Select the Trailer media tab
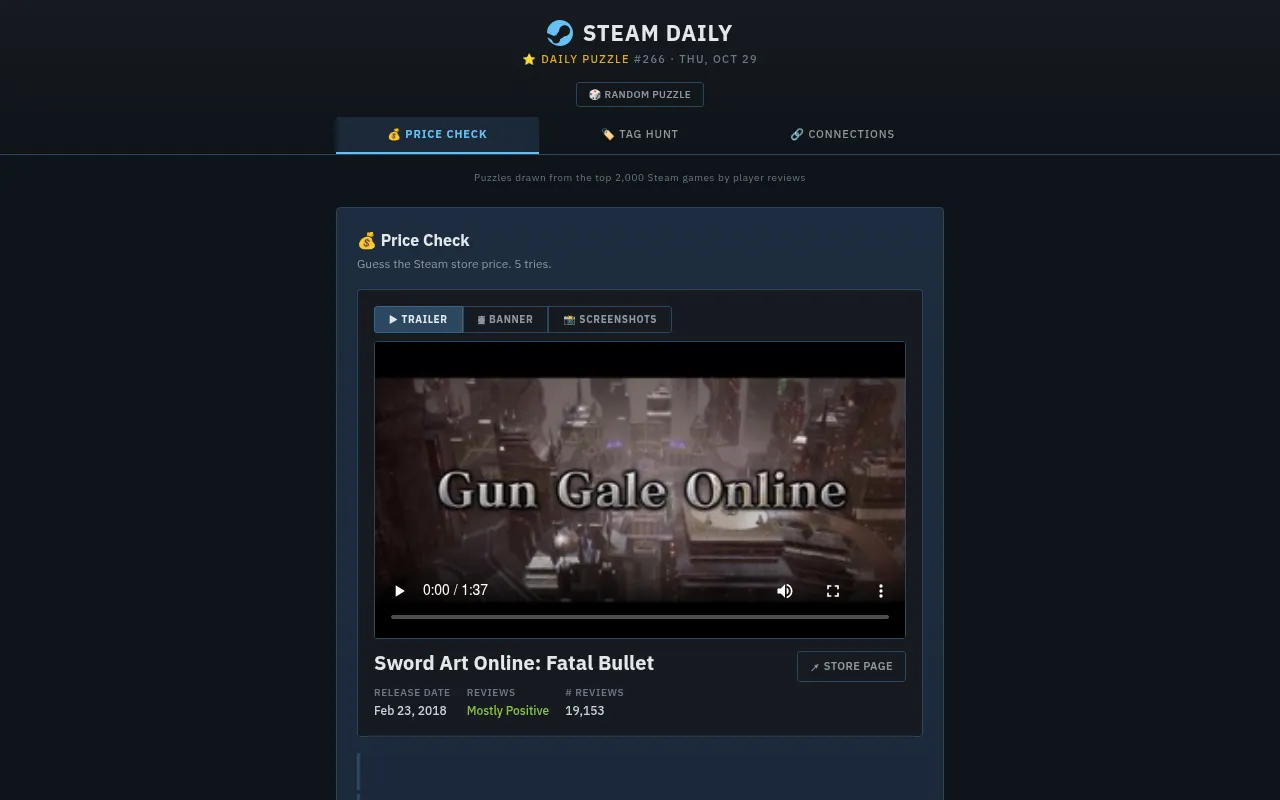1280x800 pixels. (x=418, y=320)
